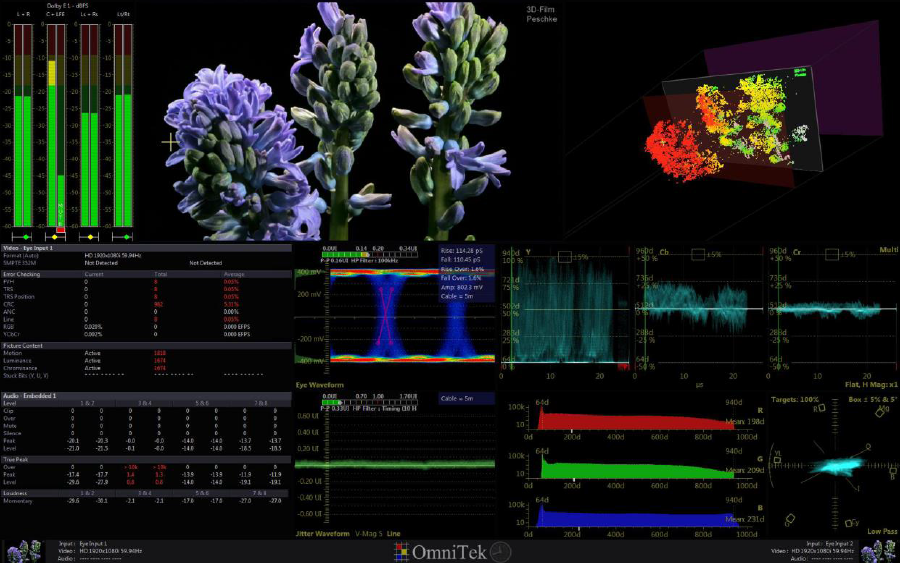Image resolution: width=900 pixels, height=563 pixels.
Task: Click the ±5% box on Cb waveform
Action: click(x=698, y=254)
